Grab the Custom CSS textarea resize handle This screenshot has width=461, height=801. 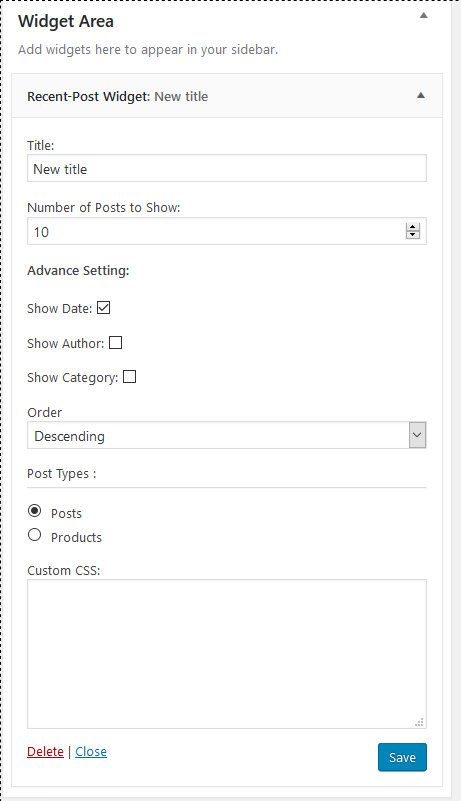point(420,722)
